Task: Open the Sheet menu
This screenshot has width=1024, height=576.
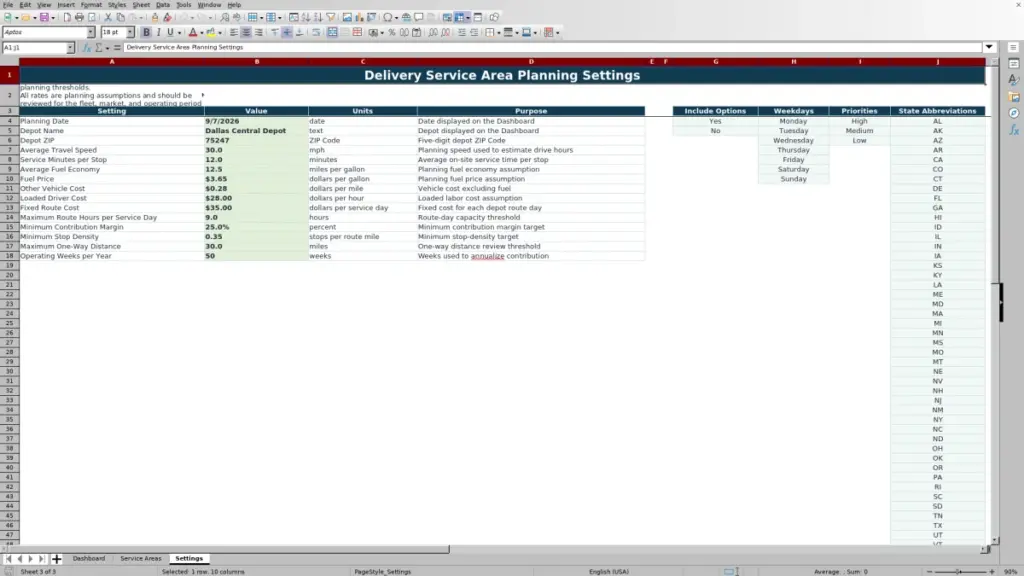Action: (x=141, y=5)
